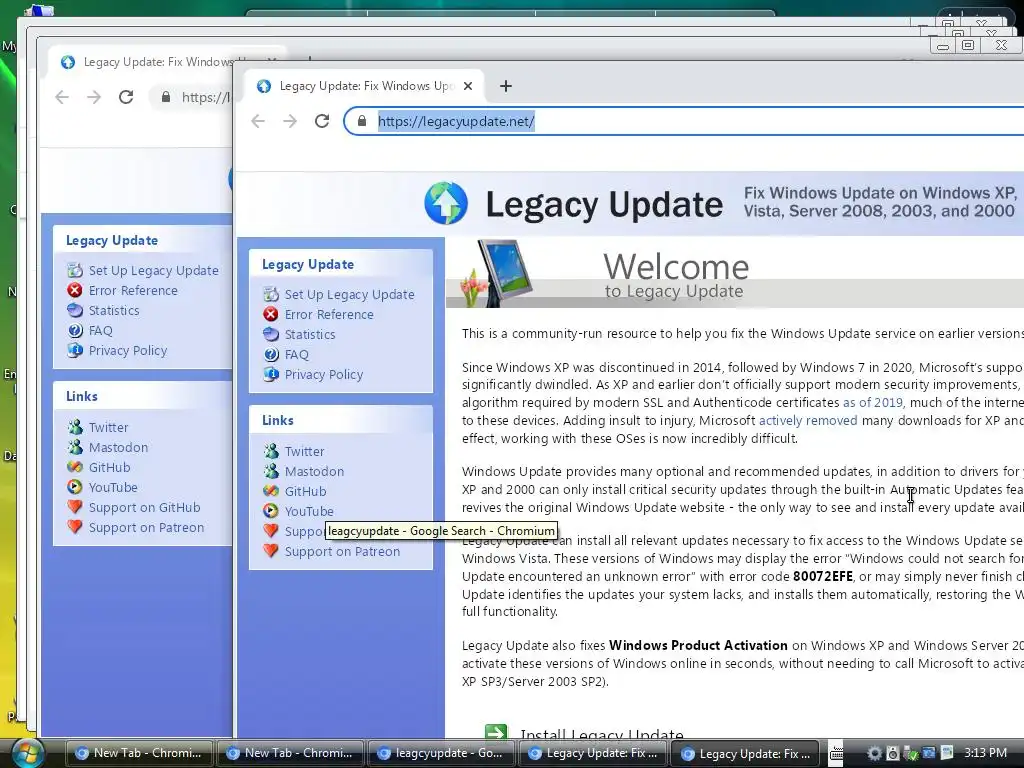Open FAQ link in front window sidebar
1024x768 pixels.
pyautogui.click(x=296, y=355)
